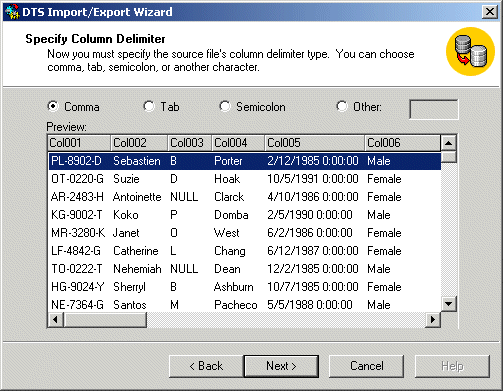Click the name Sherryl
This screenshot has height=391, width=503.
pos(129,287)
